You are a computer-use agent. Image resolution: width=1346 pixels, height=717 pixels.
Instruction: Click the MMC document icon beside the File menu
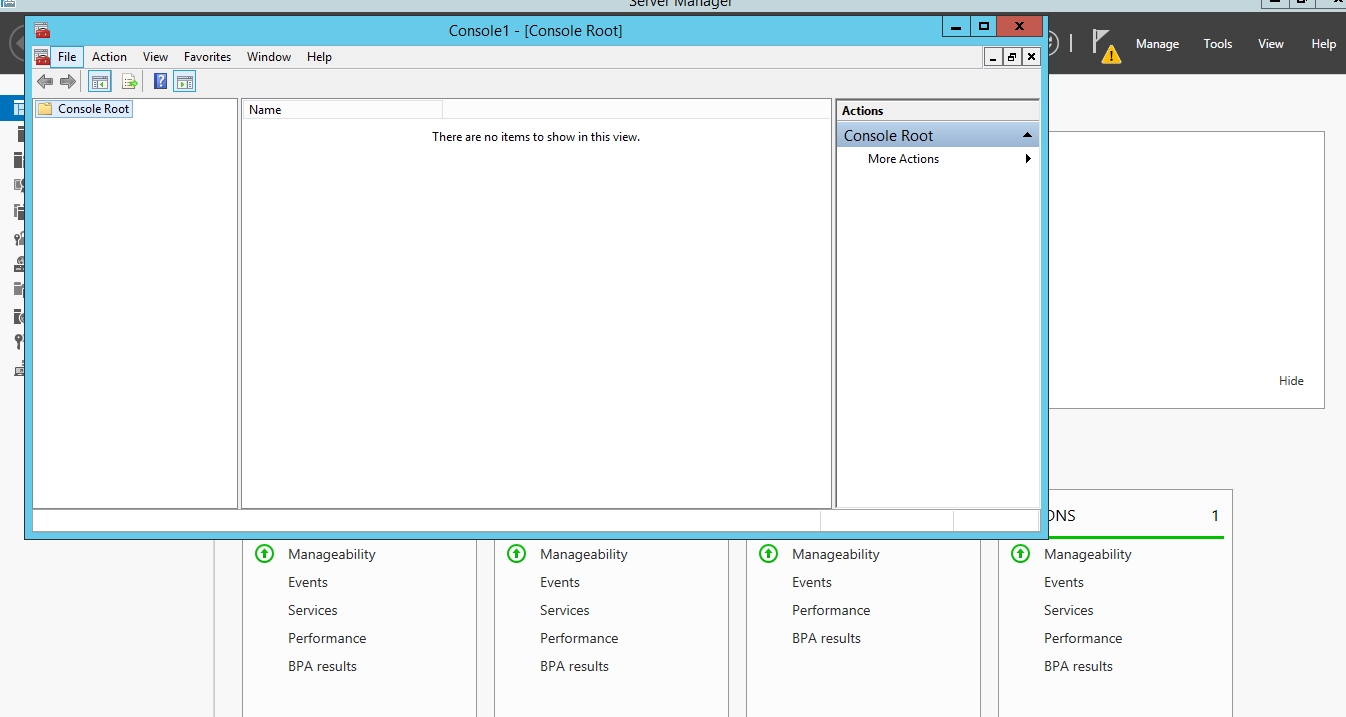tap(42, 57)
